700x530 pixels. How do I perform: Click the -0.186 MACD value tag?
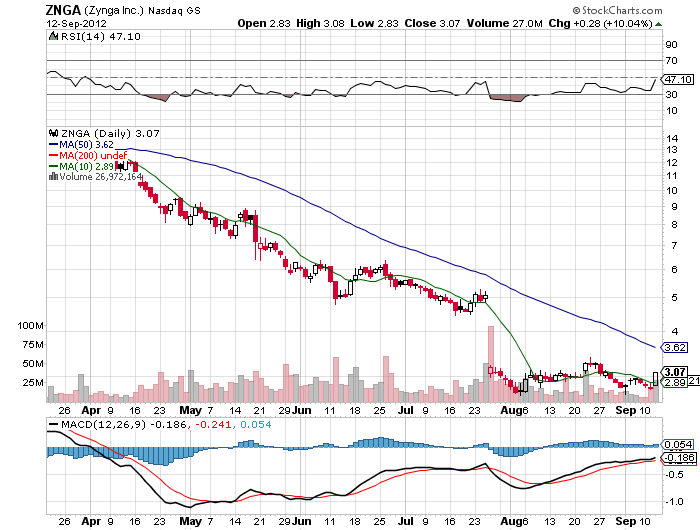tap(679, 458)
